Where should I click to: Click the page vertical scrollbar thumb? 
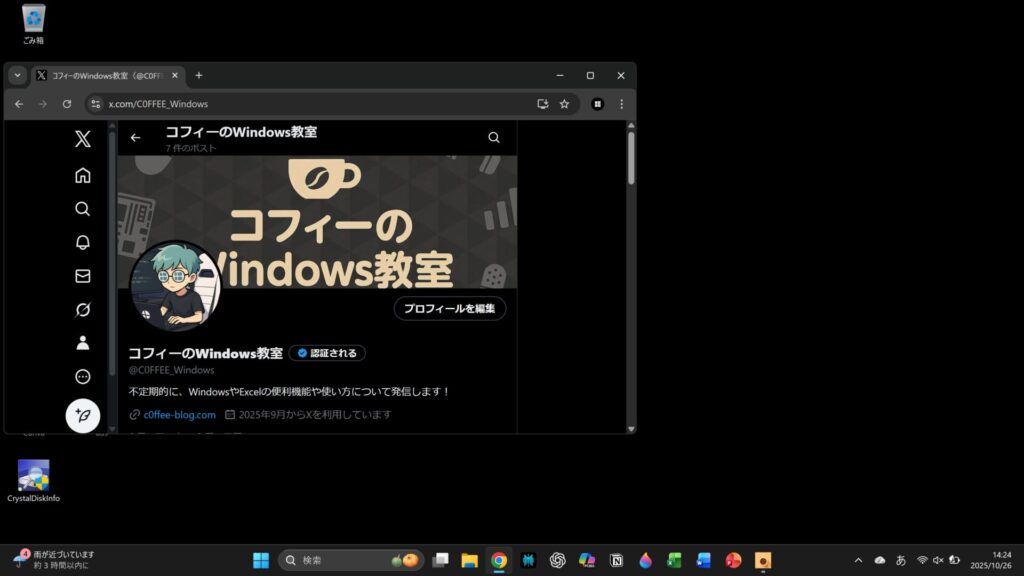(x=631, y=157)
